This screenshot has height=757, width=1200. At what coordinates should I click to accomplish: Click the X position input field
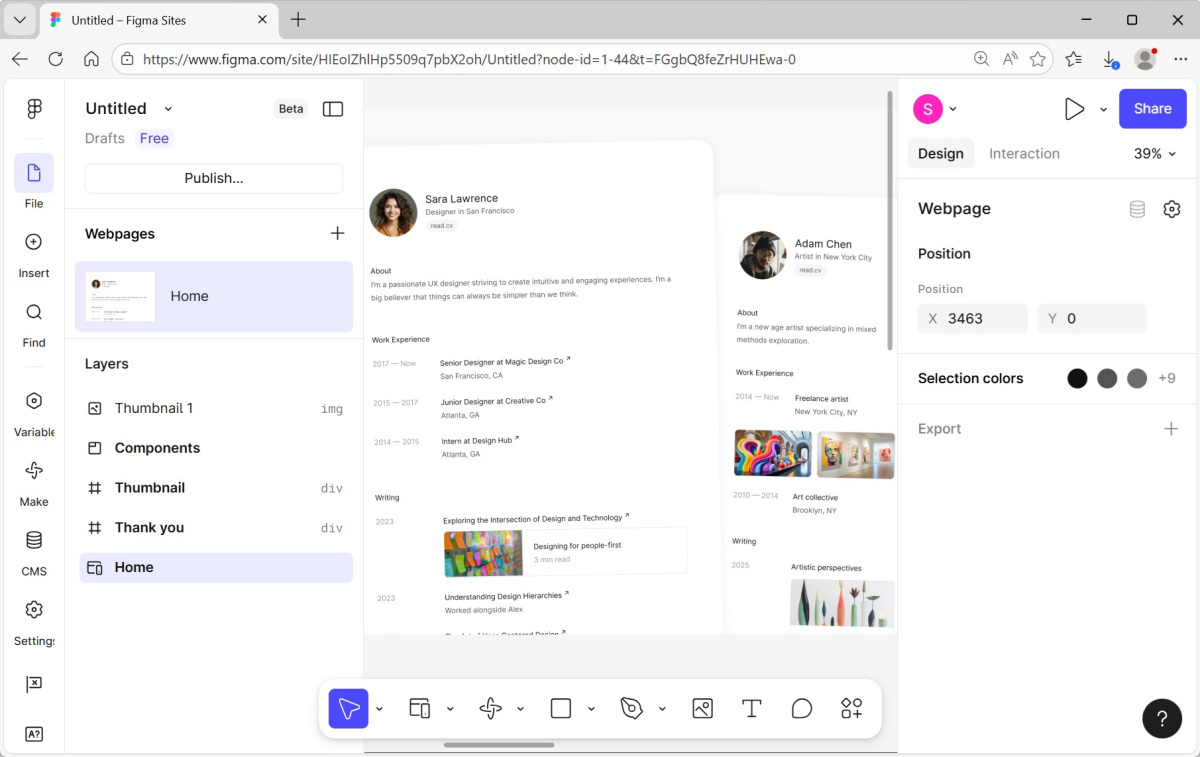(x=981, y=319)
